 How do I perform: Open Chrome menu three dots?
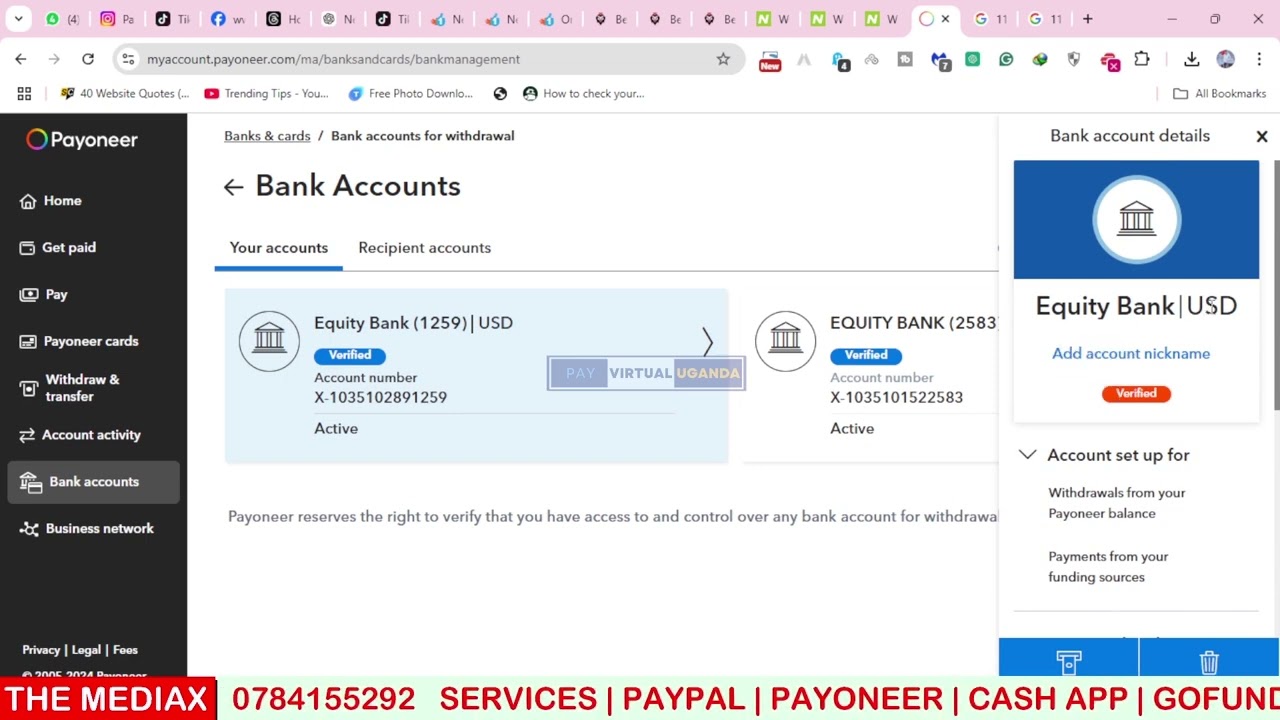[x=1258, y=59]
